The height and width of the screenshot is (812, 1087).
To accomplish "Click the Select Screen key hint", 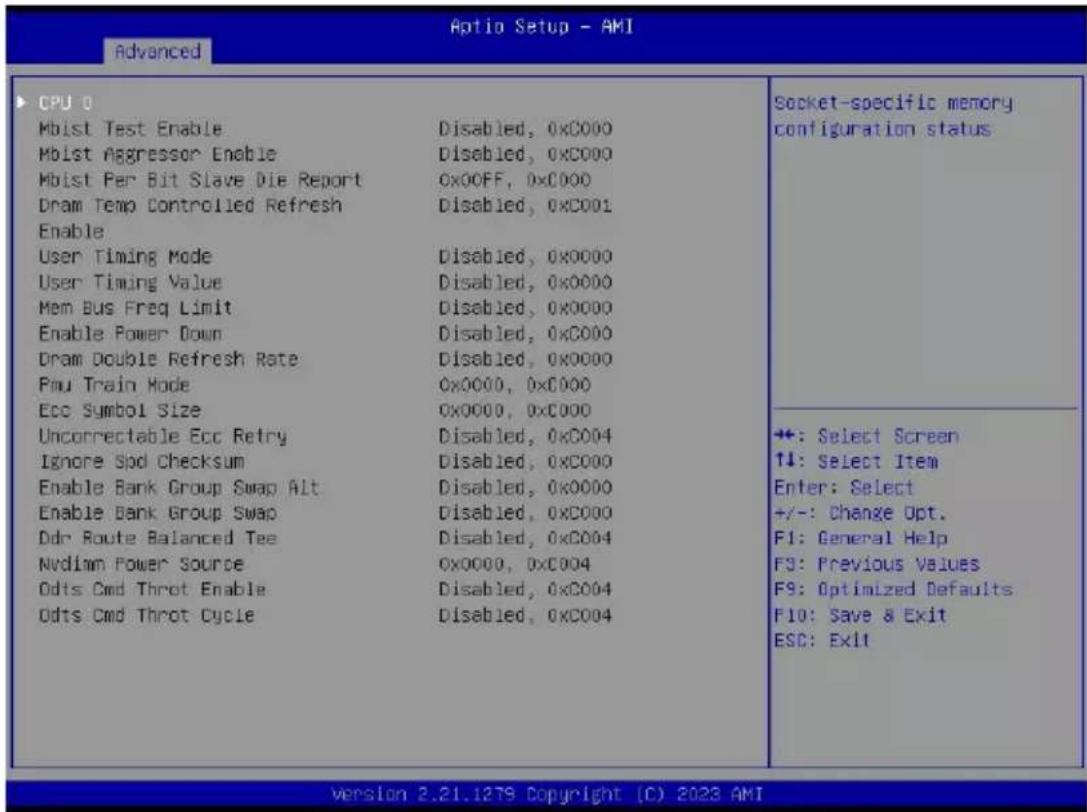I will coord(867,436).
